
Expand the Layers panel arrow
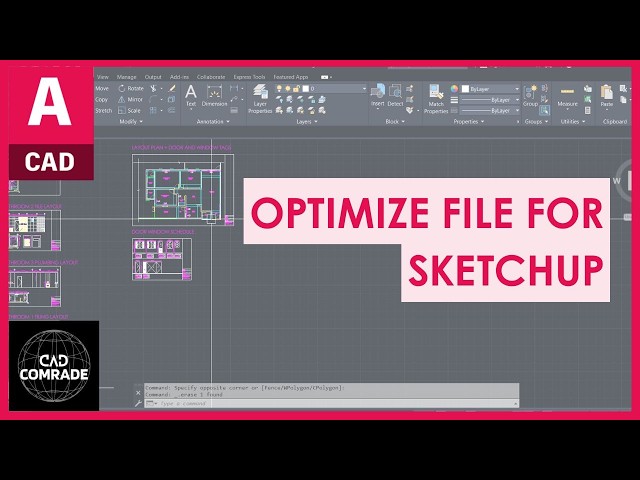pos(316,122)
